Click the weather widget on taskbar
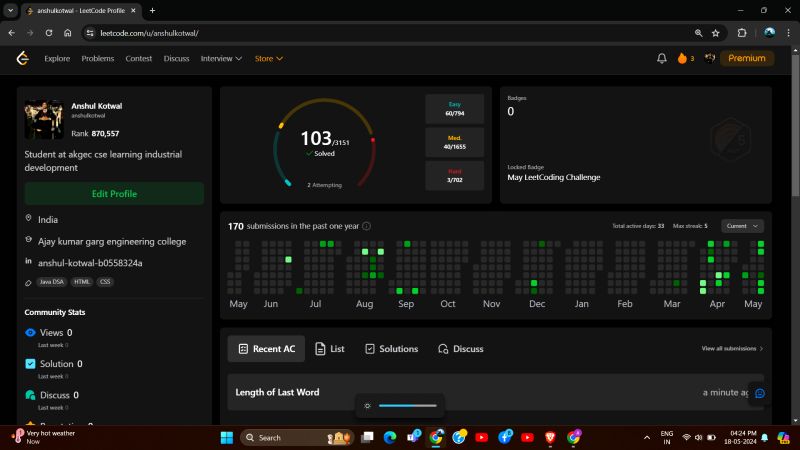 coord(44,437)
